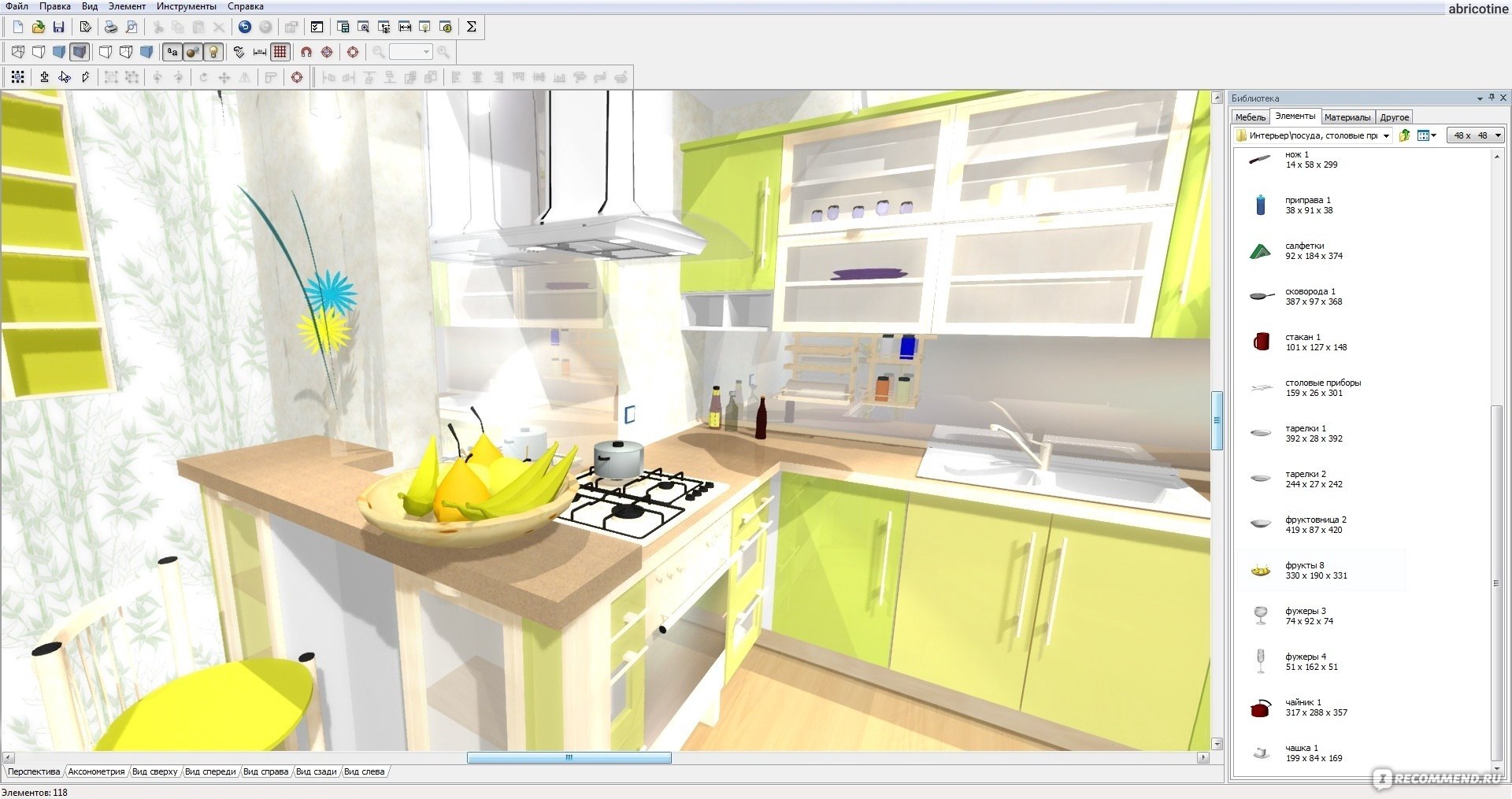Select the салфетки library item
Image resolution: width=1512 pixels, height=799 pixels.
click(1321, 251)
